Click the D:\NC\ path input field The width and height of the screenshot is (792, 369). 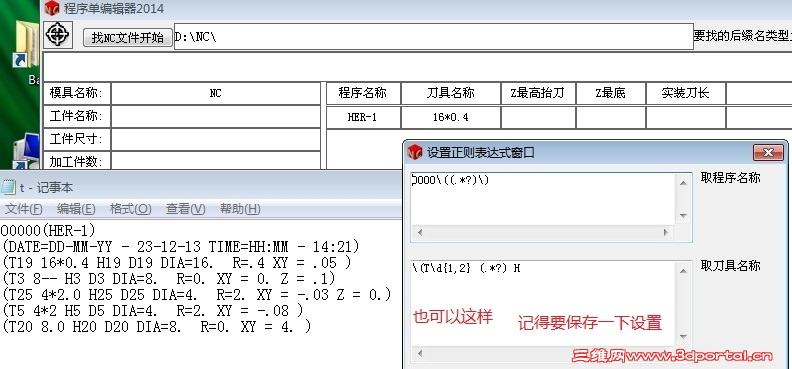point(433,36)
